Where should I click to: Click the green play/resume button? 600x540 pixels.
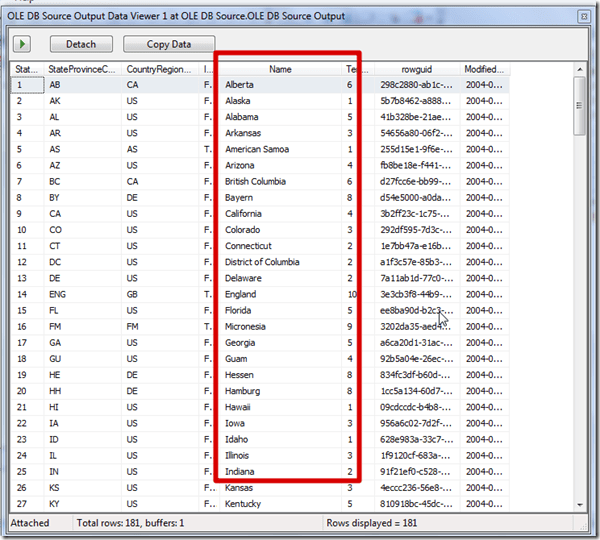22,44
